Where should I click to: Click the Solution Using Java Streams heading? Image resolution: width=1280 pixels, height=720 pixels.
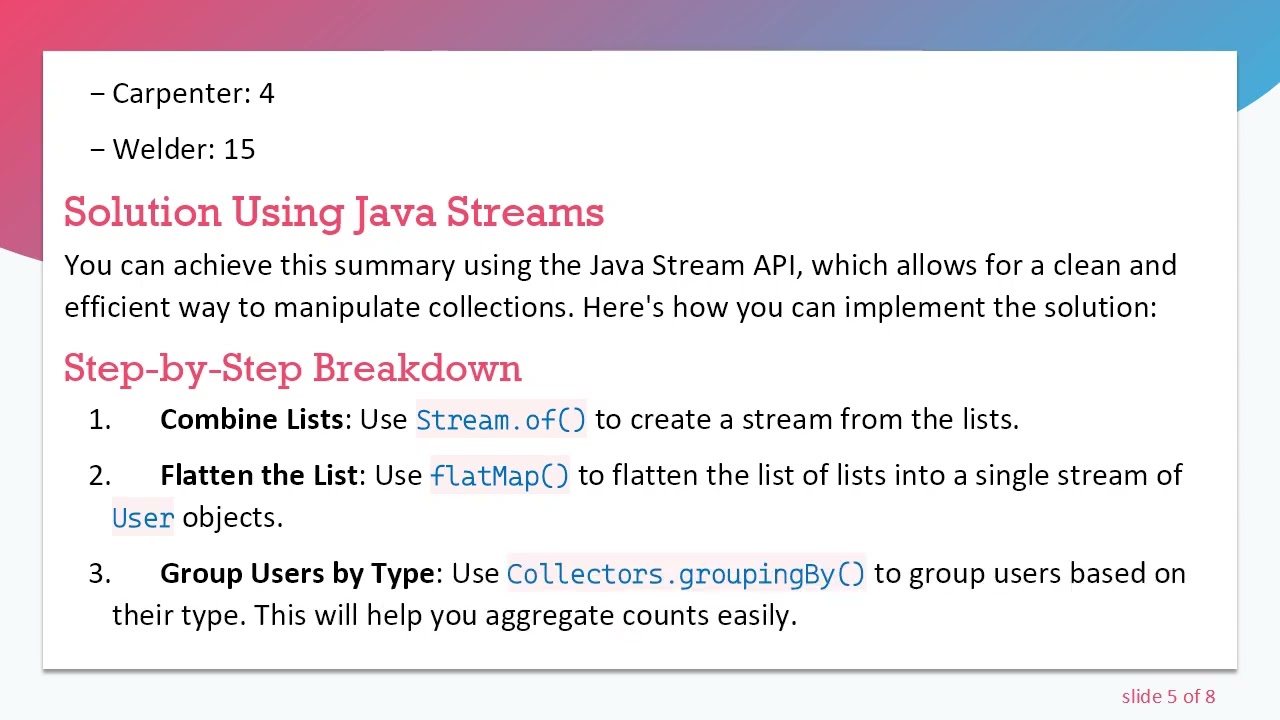334,212
